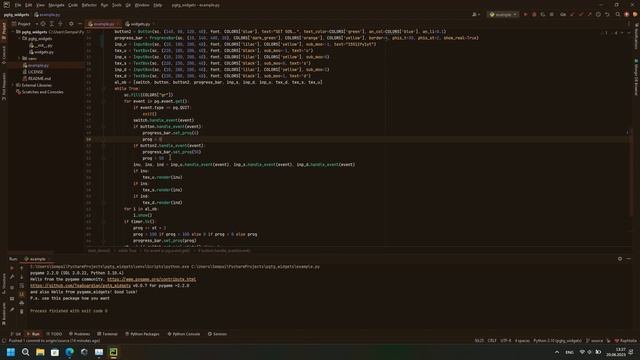Open the Refactor menu
Viewport: 640px width, 360px height.
89,5
